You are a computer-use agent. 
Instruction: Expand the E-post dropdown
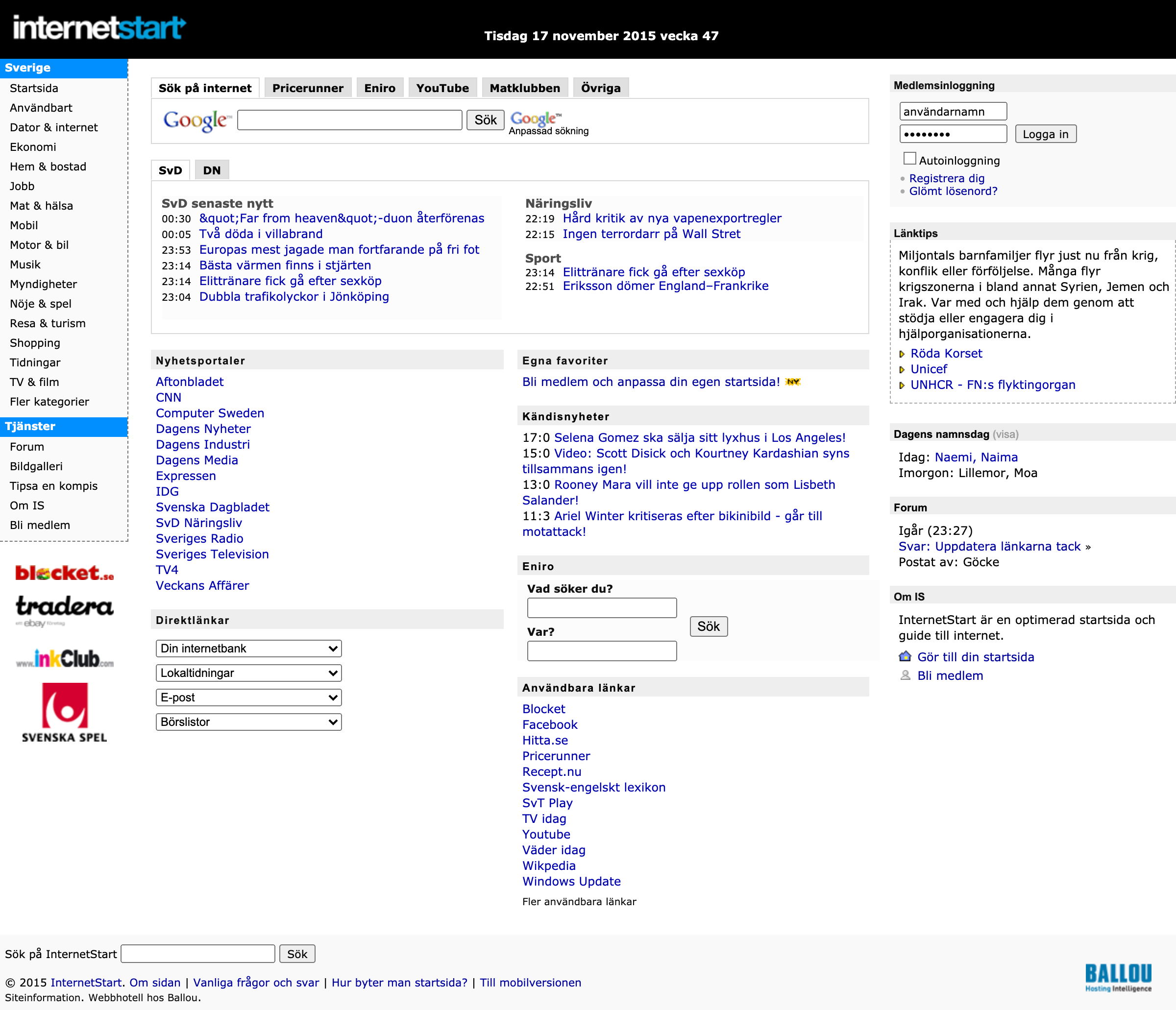pos(248,697)
